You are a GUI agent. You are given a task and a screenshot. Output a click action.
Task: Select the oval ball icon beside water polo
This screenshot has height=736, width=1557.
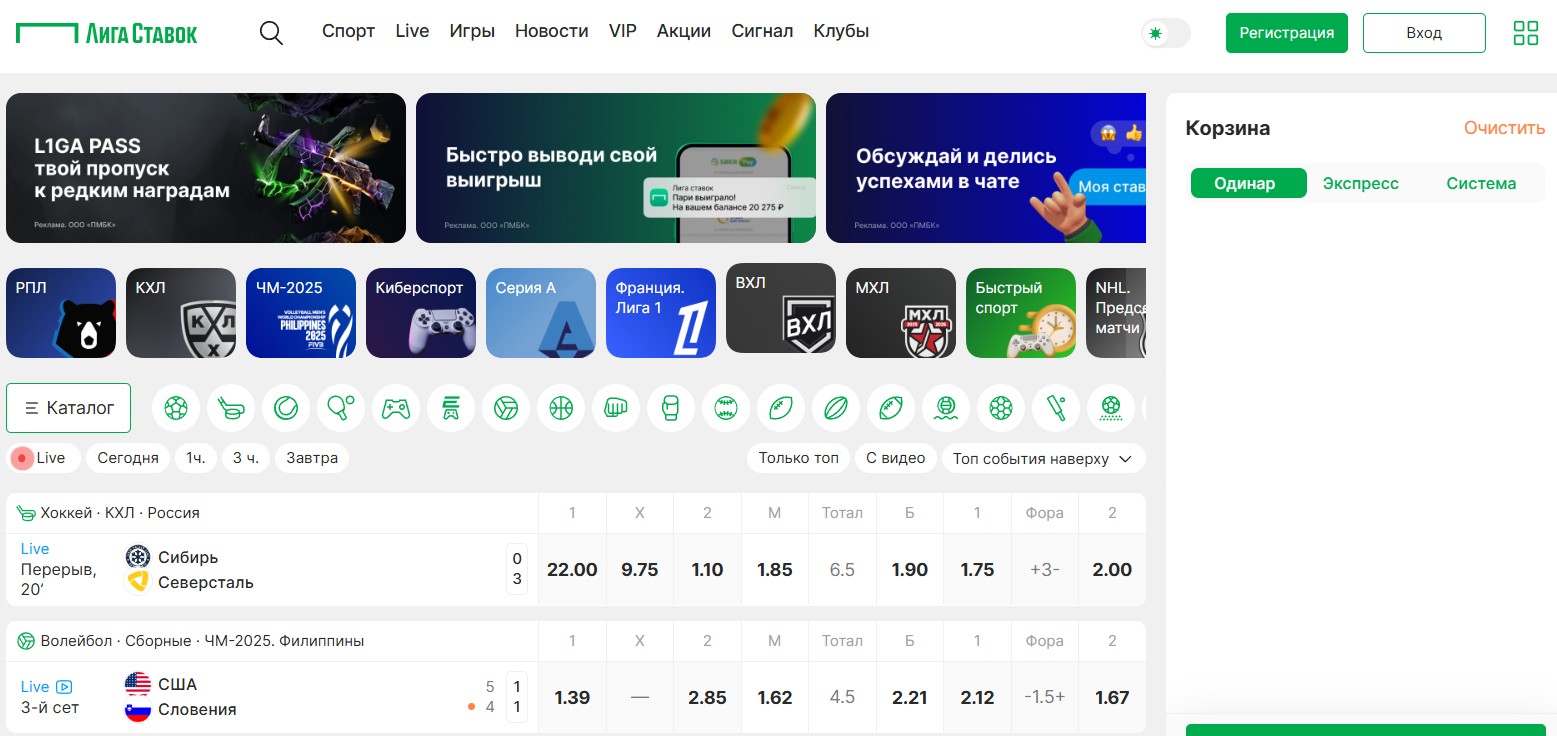coord(891,408)
